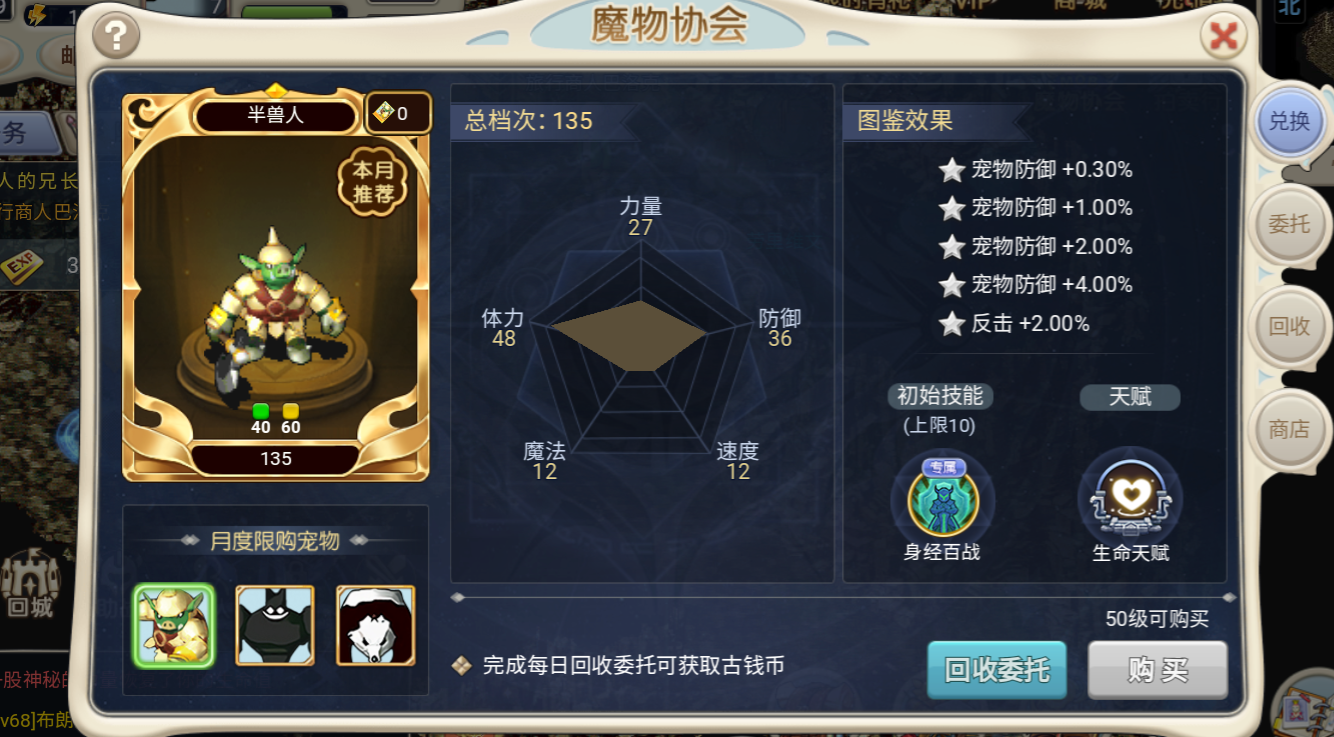
Task: Close the 魔物协会 window
Action: pyautogui.click(x=1223, y=38)
